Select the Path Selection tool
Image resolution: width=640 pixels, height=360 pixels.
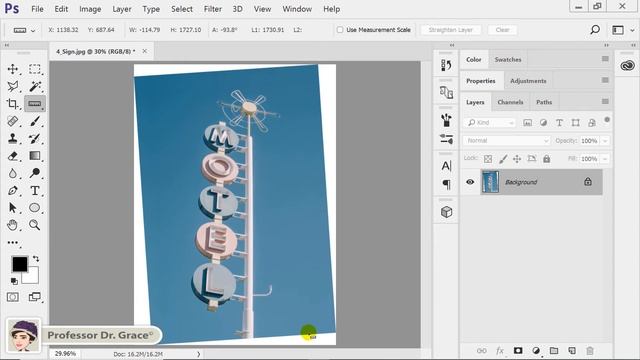pos(13,208)
